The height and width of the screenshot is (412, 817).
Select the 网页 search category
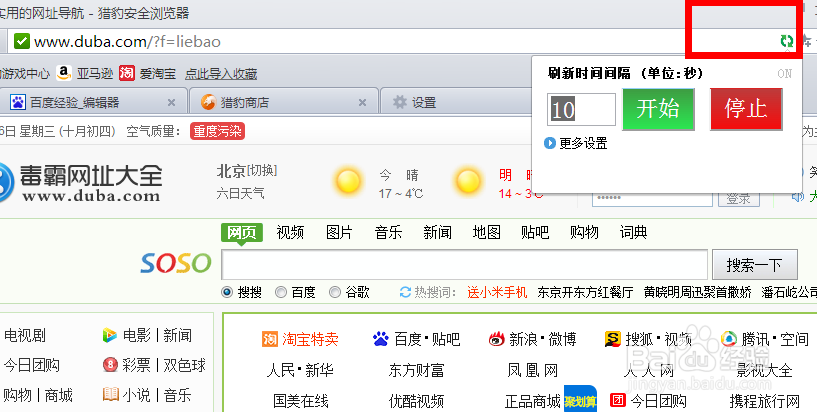(242, 232)
